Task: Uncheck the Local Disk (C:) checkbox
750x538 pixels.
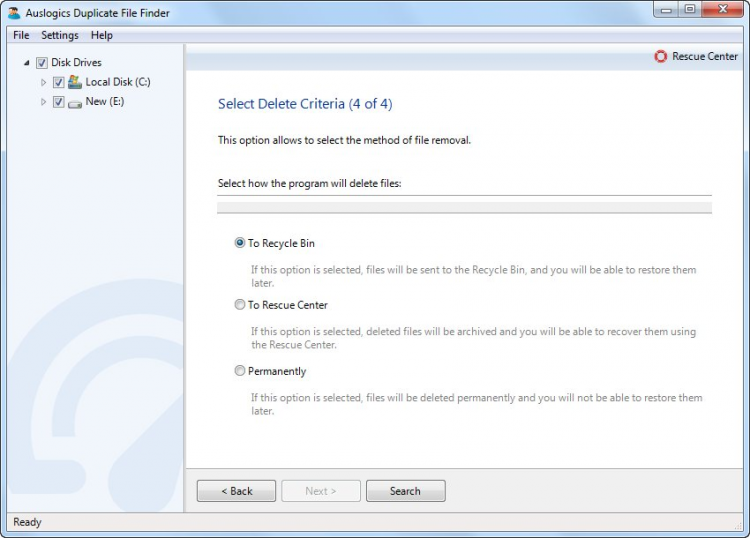Action: [59, 82]
